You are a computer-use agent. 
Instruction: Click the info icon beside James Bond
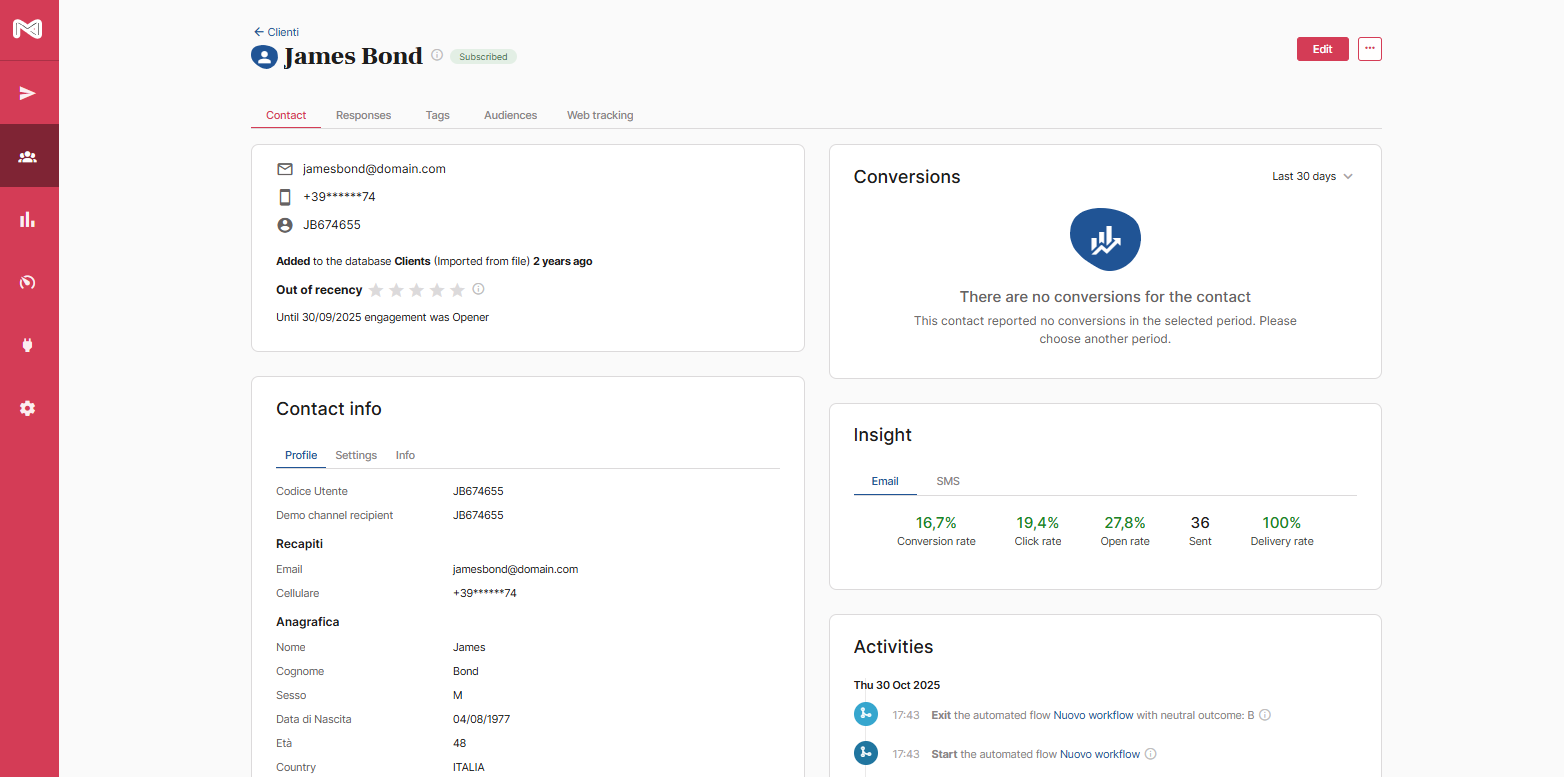pos(437,56)
